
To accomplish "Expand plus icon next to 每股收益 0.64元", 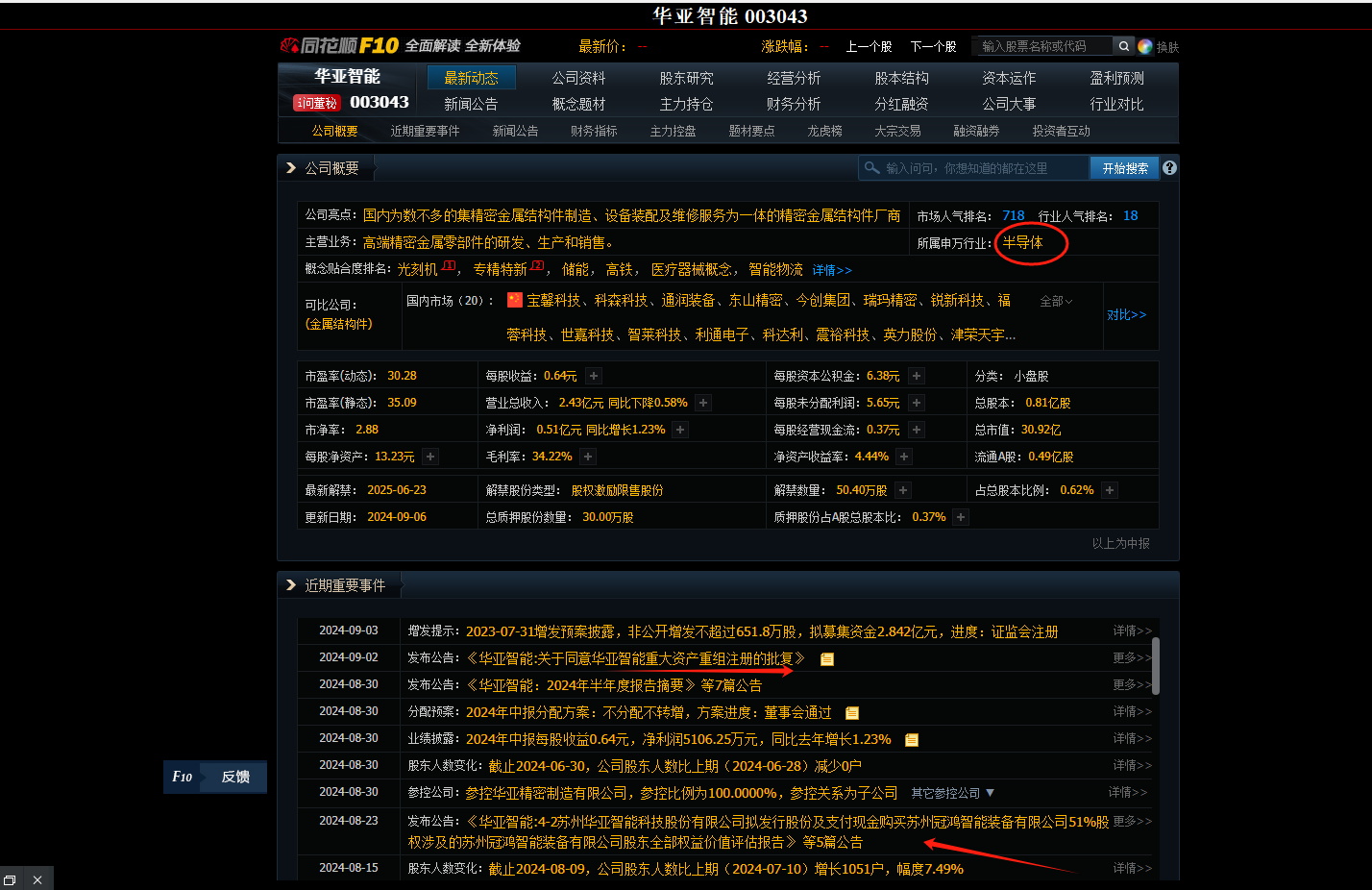I will [x=594, y=376].
